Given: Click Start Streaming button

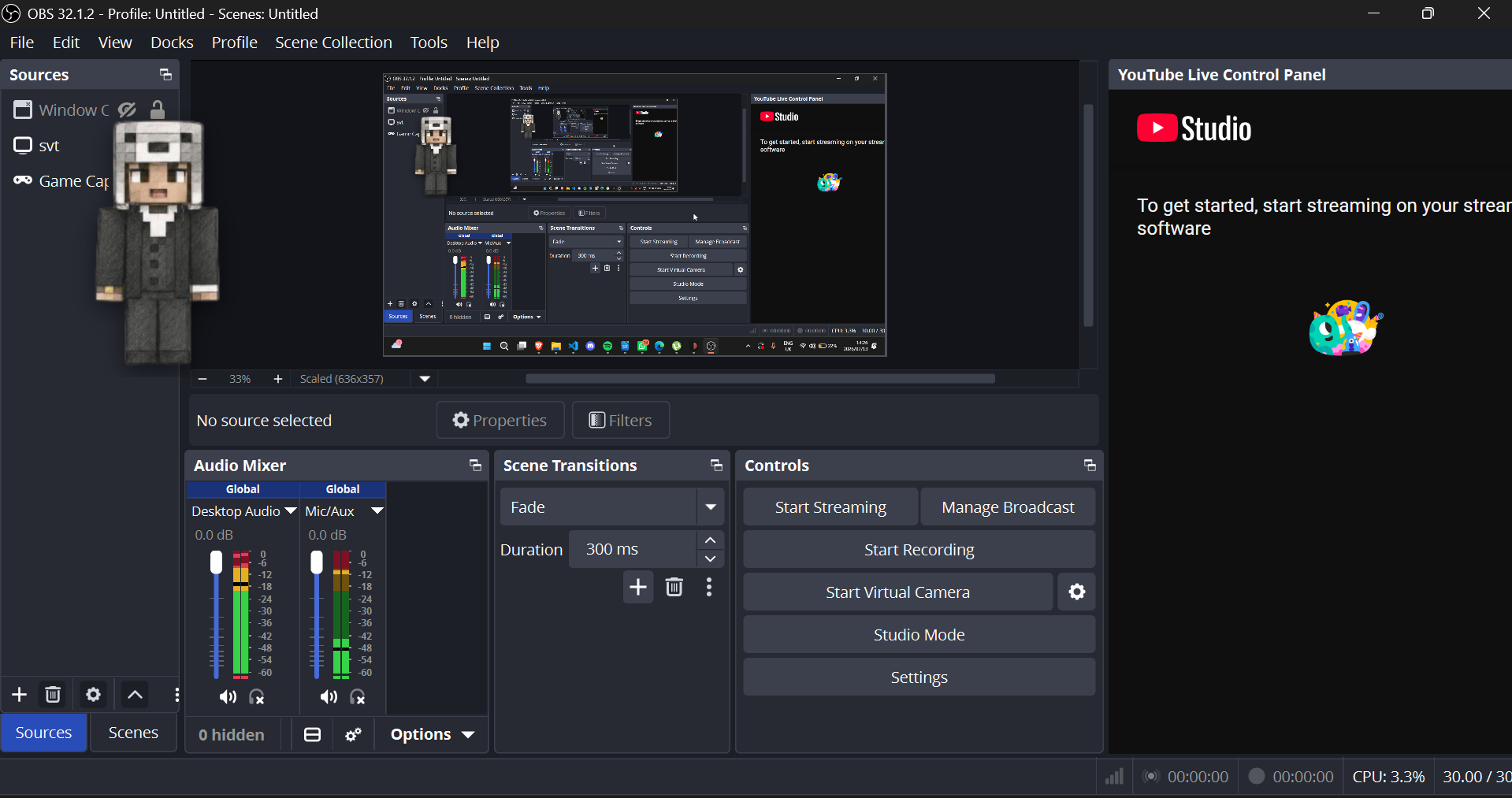Looking at the screenshot, I should 830,507.
